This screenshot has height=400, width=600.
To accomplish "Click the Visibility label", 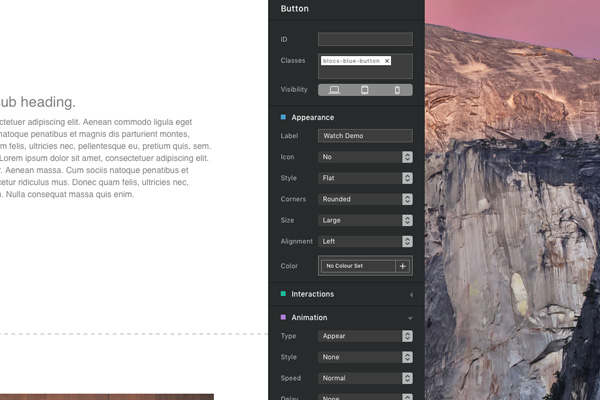I will [294, 90].
